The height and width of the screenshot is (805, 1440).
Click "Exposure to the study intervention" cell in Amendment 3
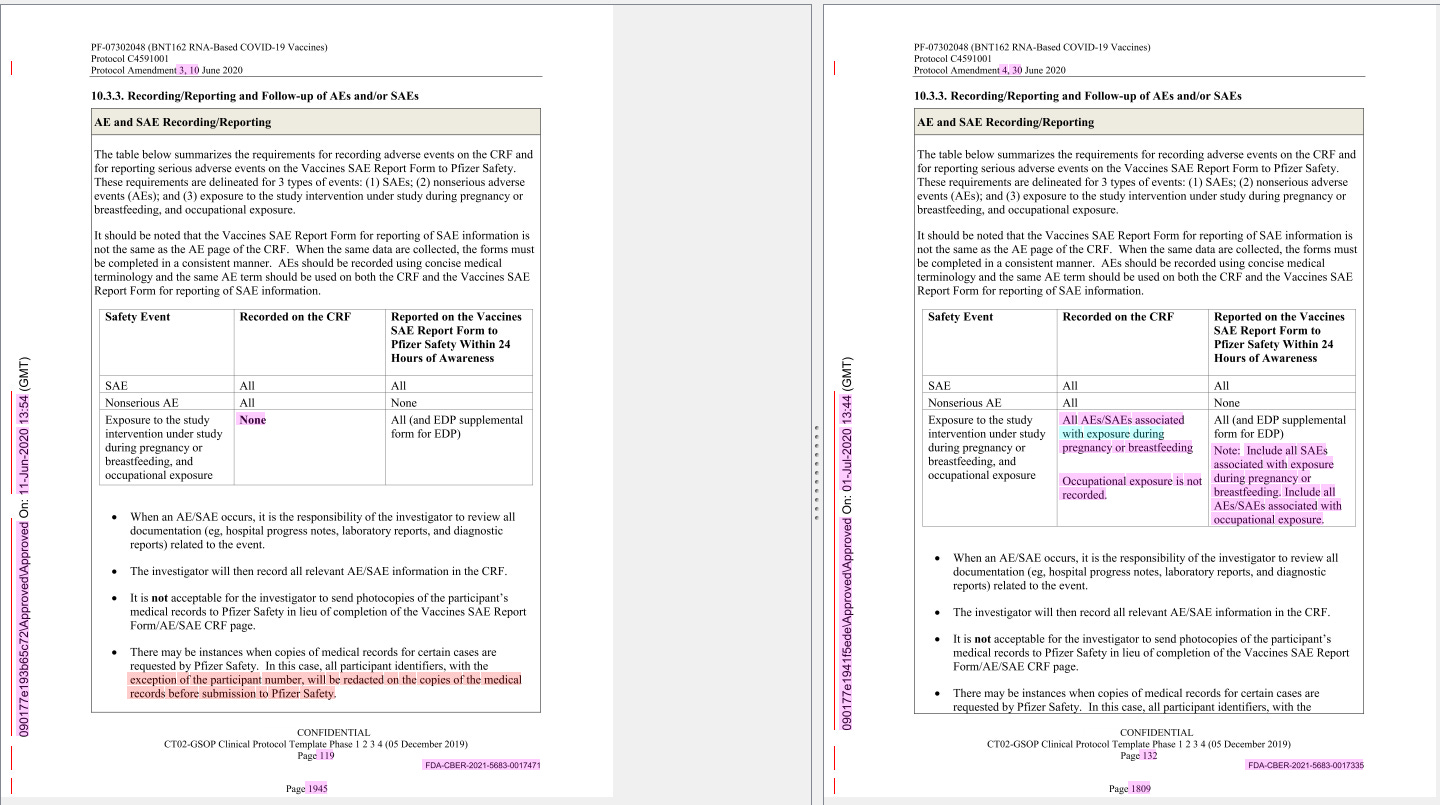pyautogui.click(x=164, y=448)
